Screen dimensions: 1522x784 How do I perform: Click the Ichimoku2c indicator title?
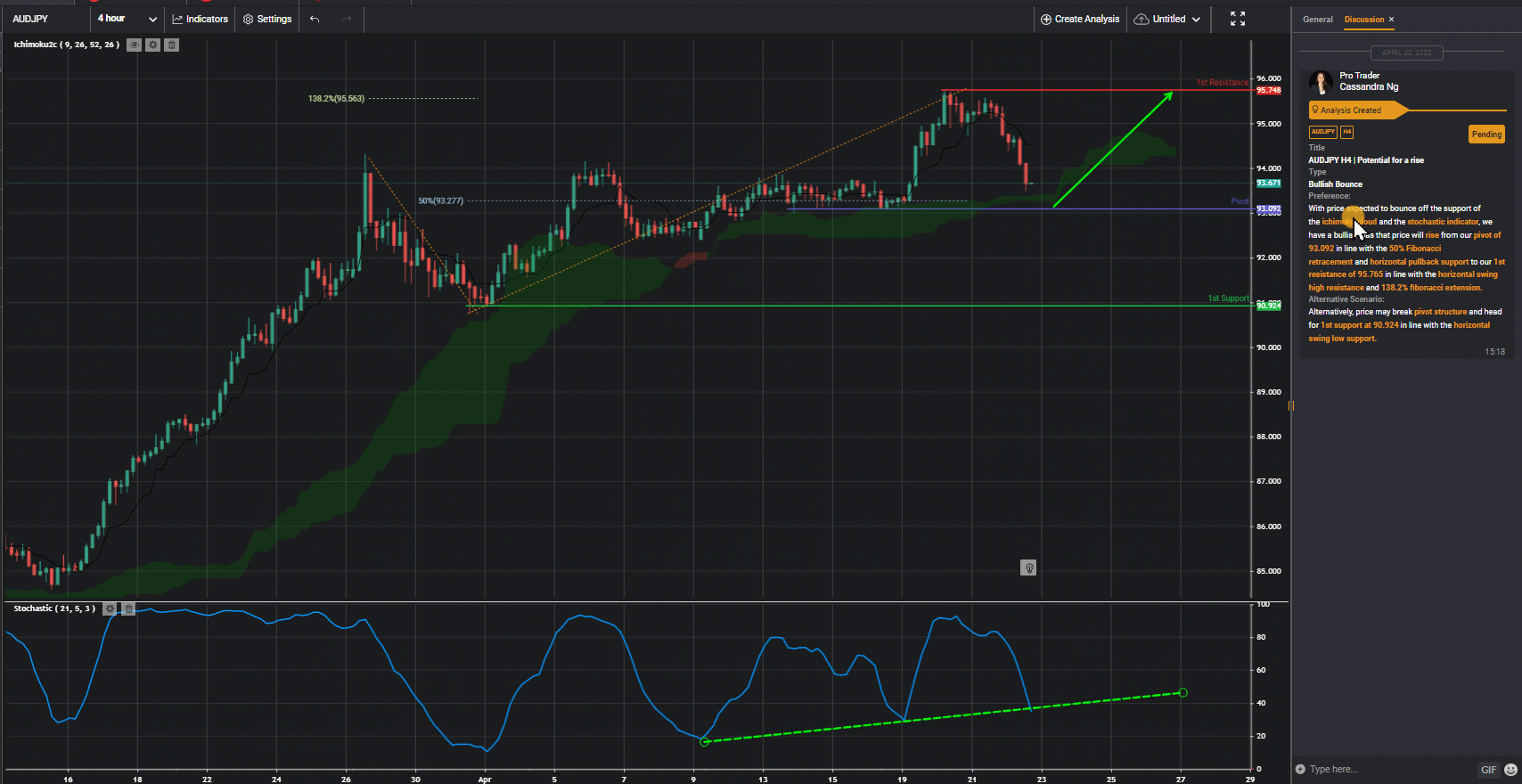click(66, 45)
